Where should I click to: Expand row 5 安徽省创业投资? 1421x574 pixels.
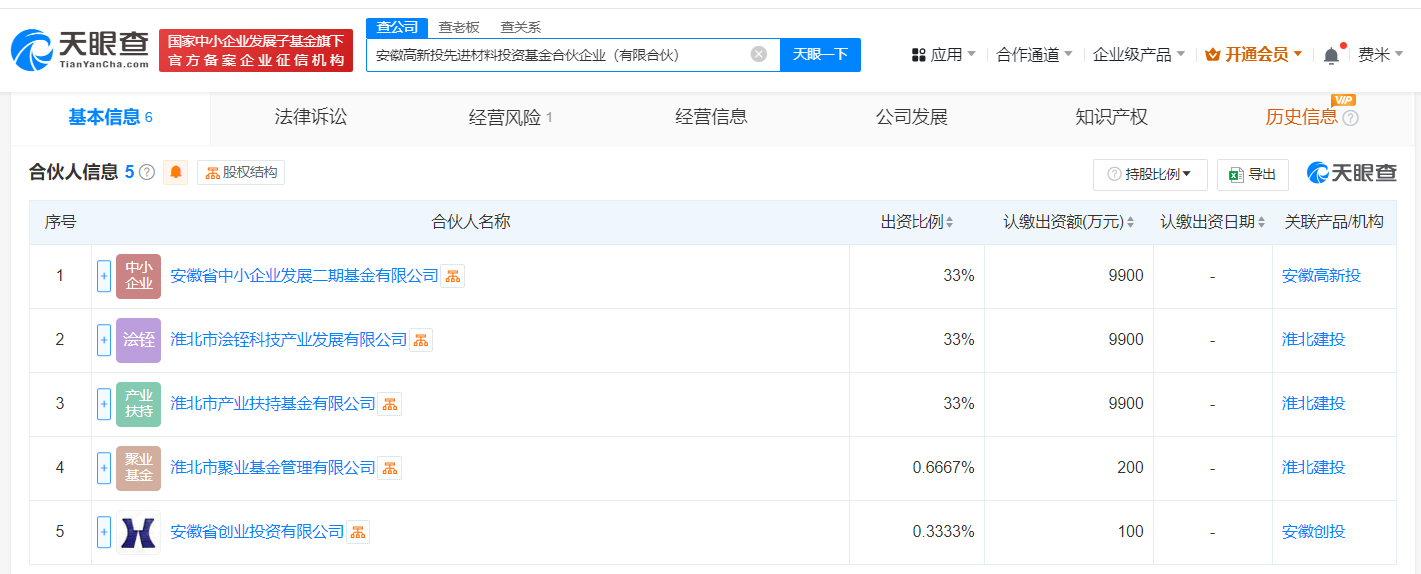[104, 532]
